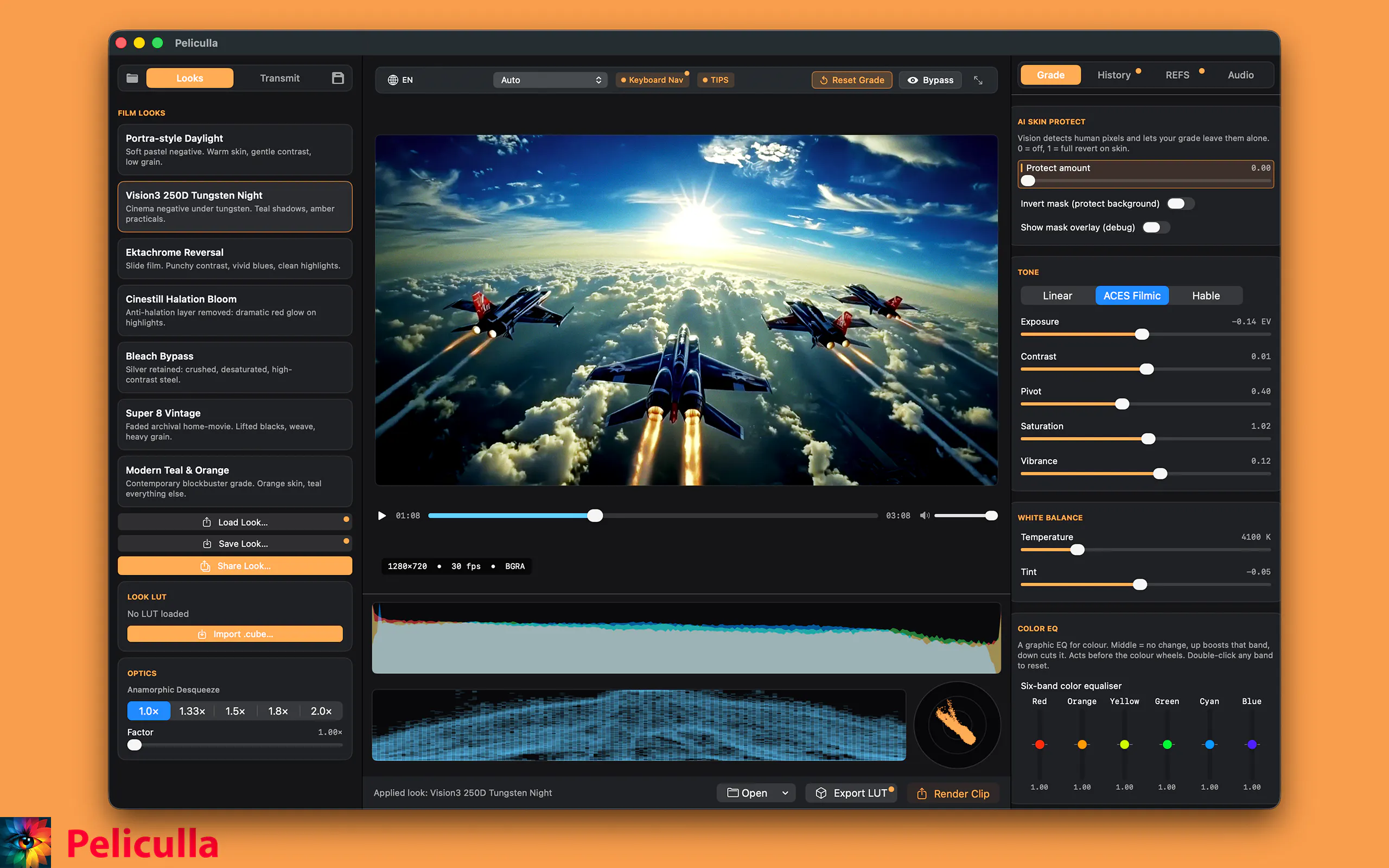Toggle Show mask overlay (debug)
Viewport: 1389px width, 868px height.
tap(1155, 227)
